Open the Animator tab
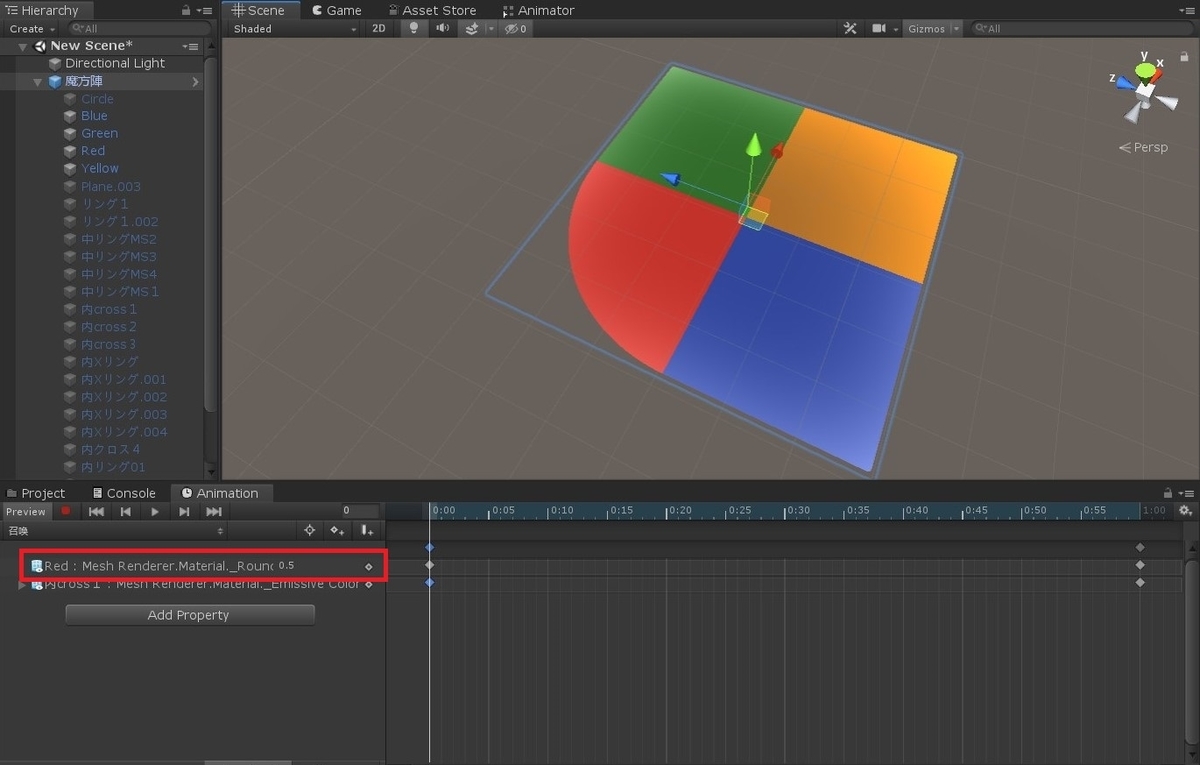The height and width of the screenshot is (765, 1200). click(539, 10)
